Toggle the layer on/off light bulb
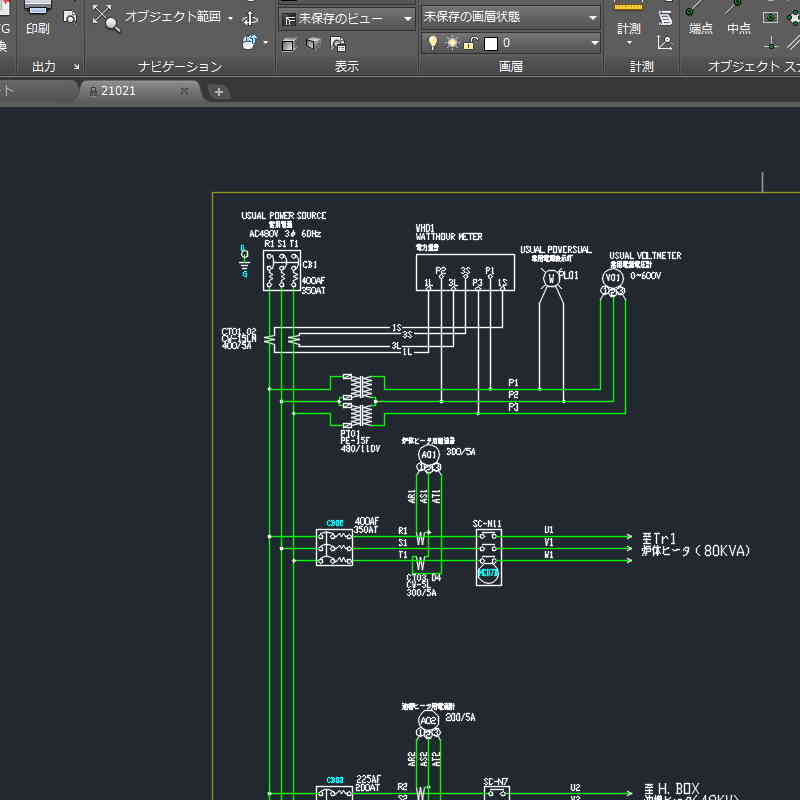 pyautogui.click(x=433, y=42)
